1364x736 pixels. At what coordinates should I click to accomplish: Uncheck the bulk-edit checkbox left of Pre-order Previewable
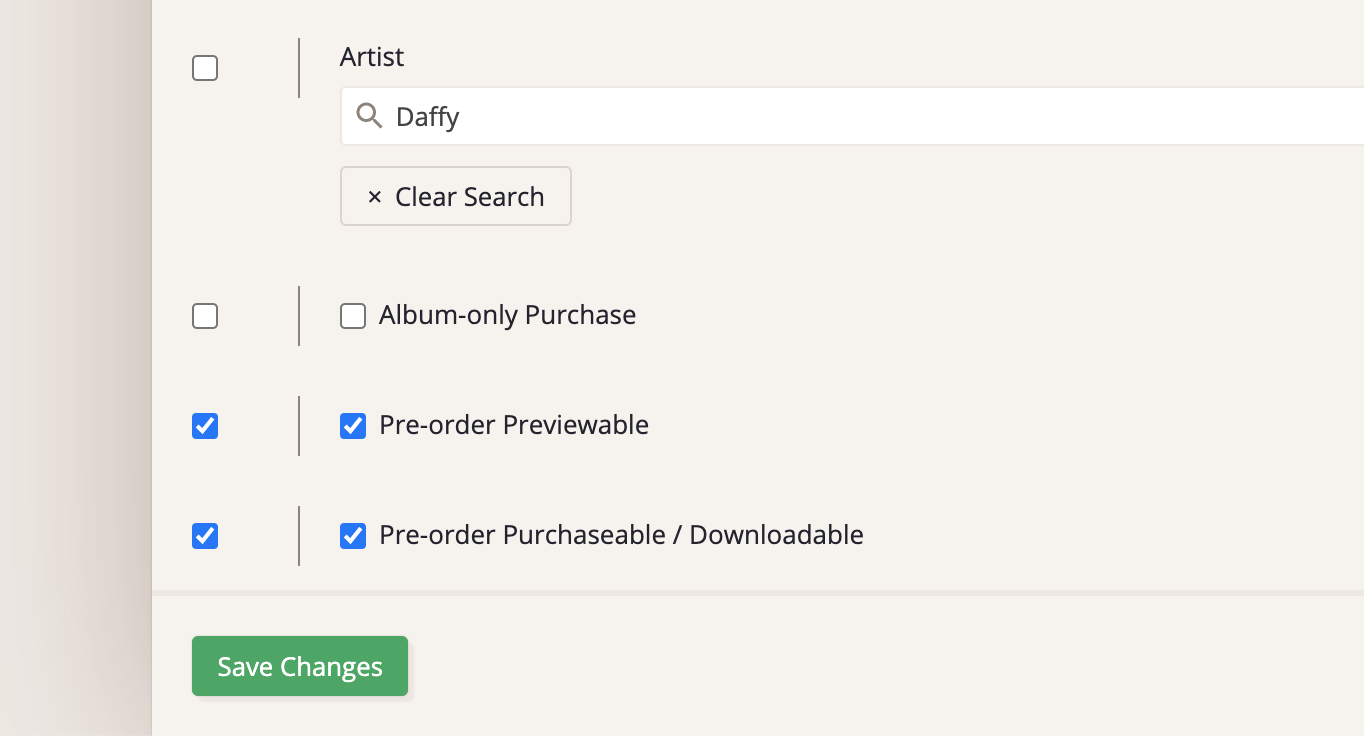coord(205,426)
